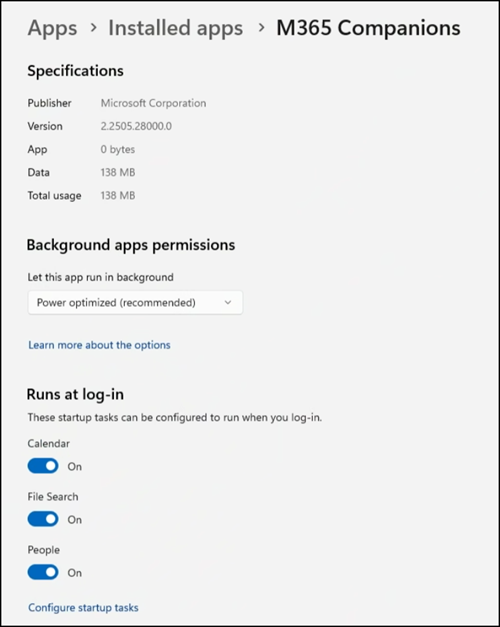500x627 pixels.
Task: Open the background permission dropdown
Action: point(135,303)
